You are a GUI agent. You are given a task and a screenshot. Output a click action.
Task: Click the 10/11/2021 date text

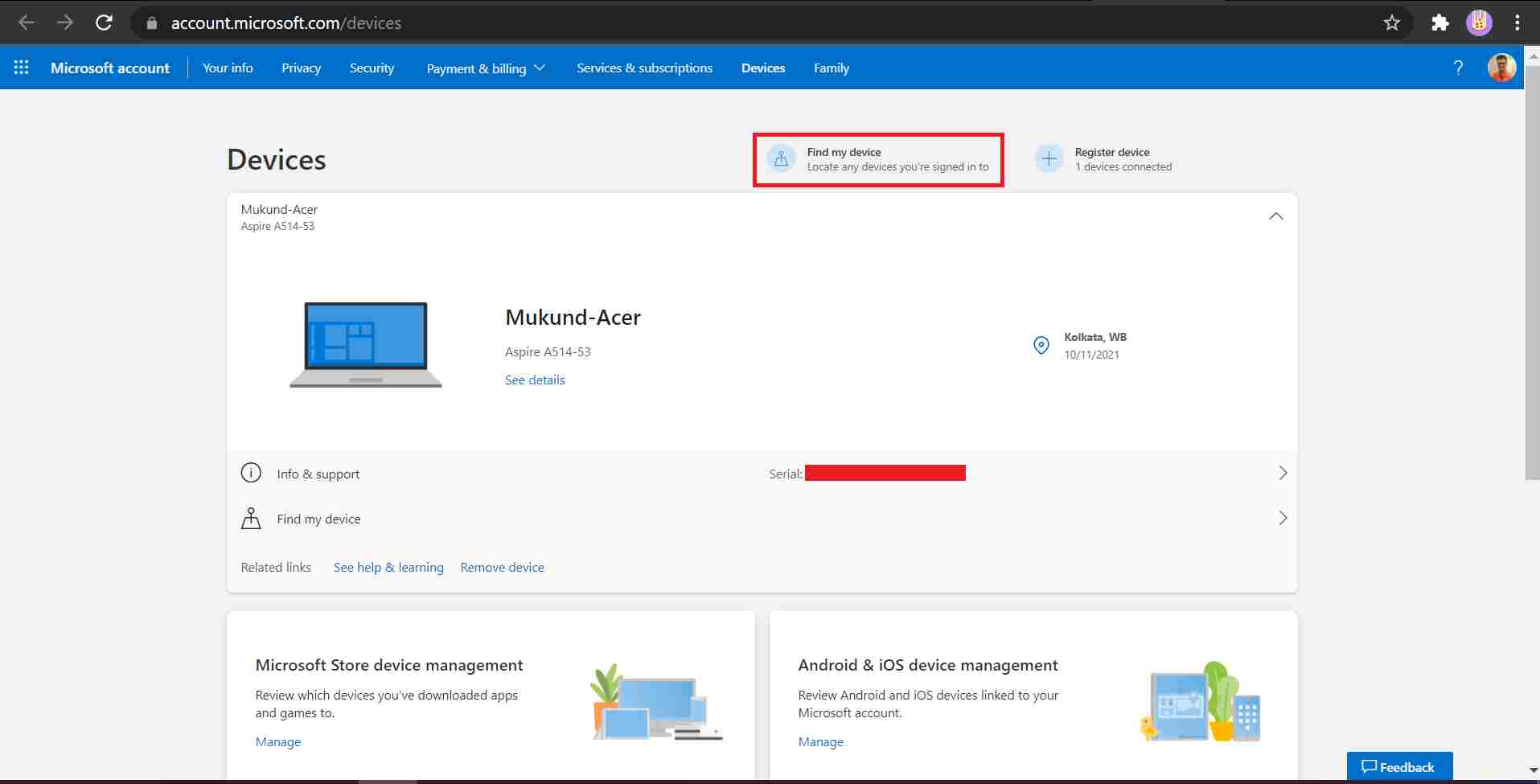(1091, 355)
